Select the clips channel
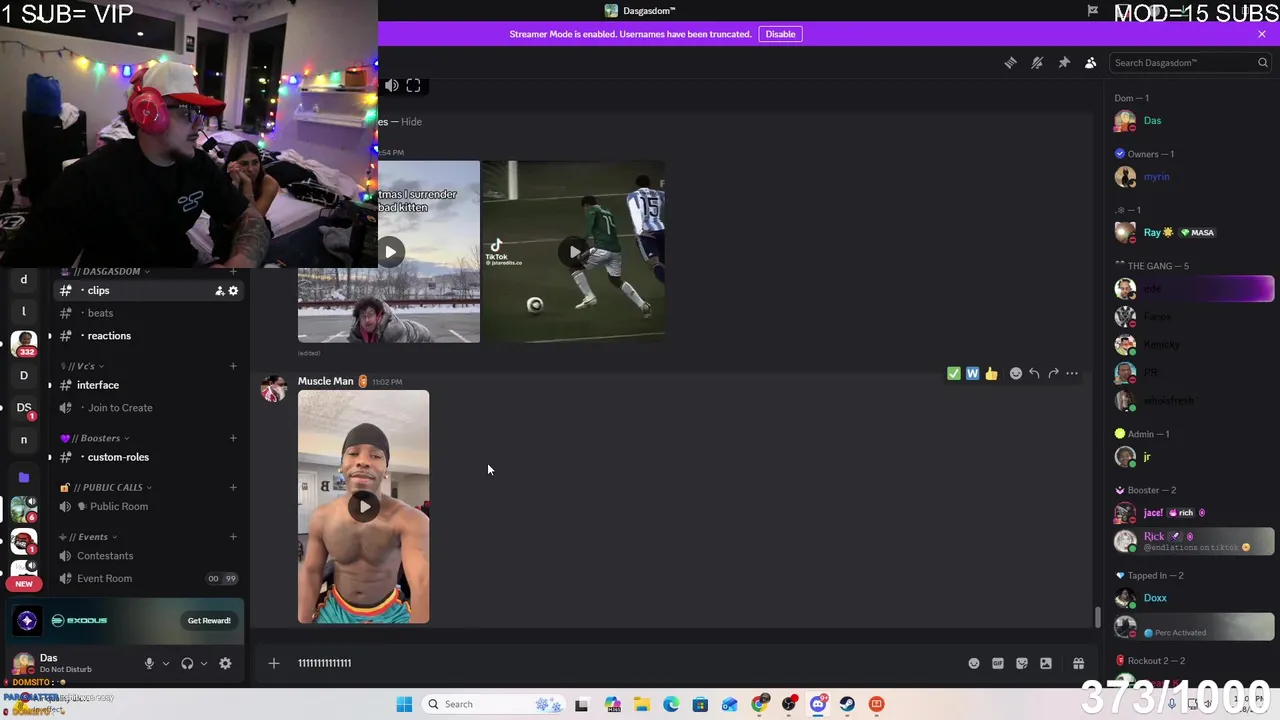This screenshot has height=720, width=1280. click(x=148, y=291)
